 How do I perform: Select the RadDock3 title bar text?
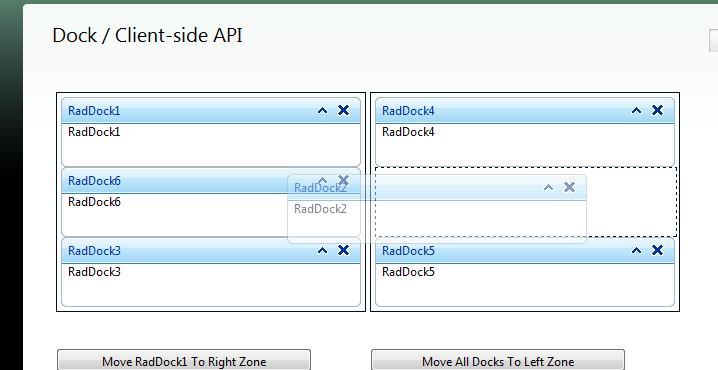click(x=94, y=251)
